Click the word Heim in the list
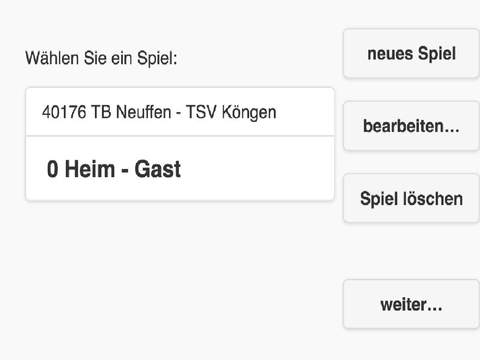 point(90,169)
